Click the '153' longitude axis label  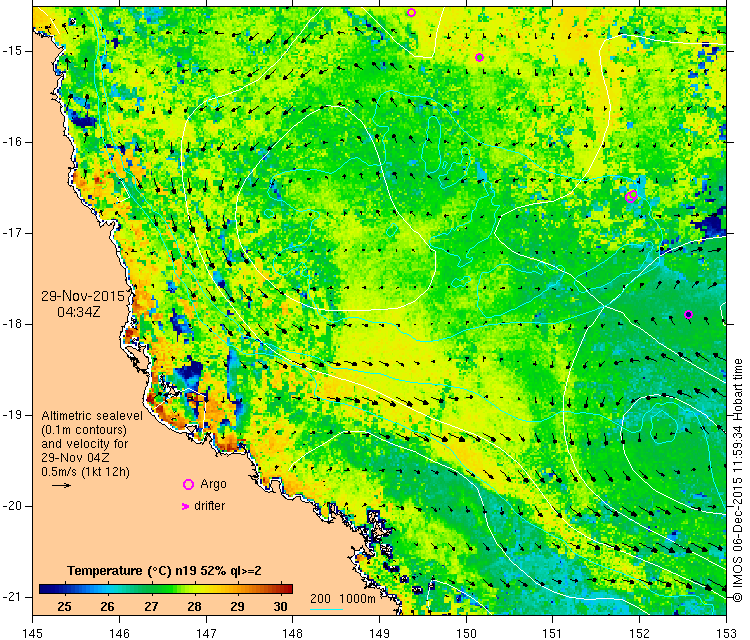(x=727, y=633)
